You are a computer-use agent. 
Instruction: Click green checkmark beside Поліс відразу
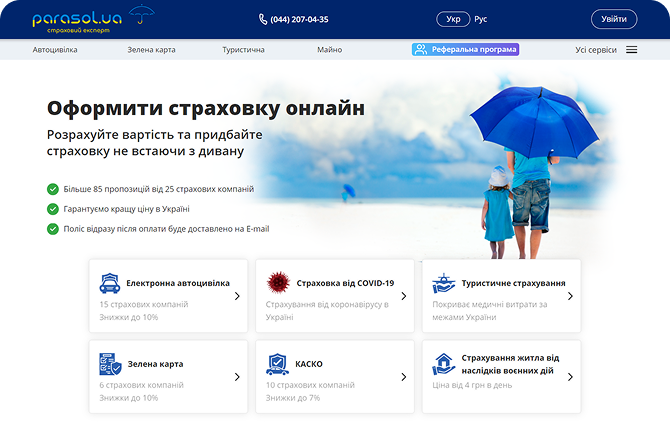53,229
